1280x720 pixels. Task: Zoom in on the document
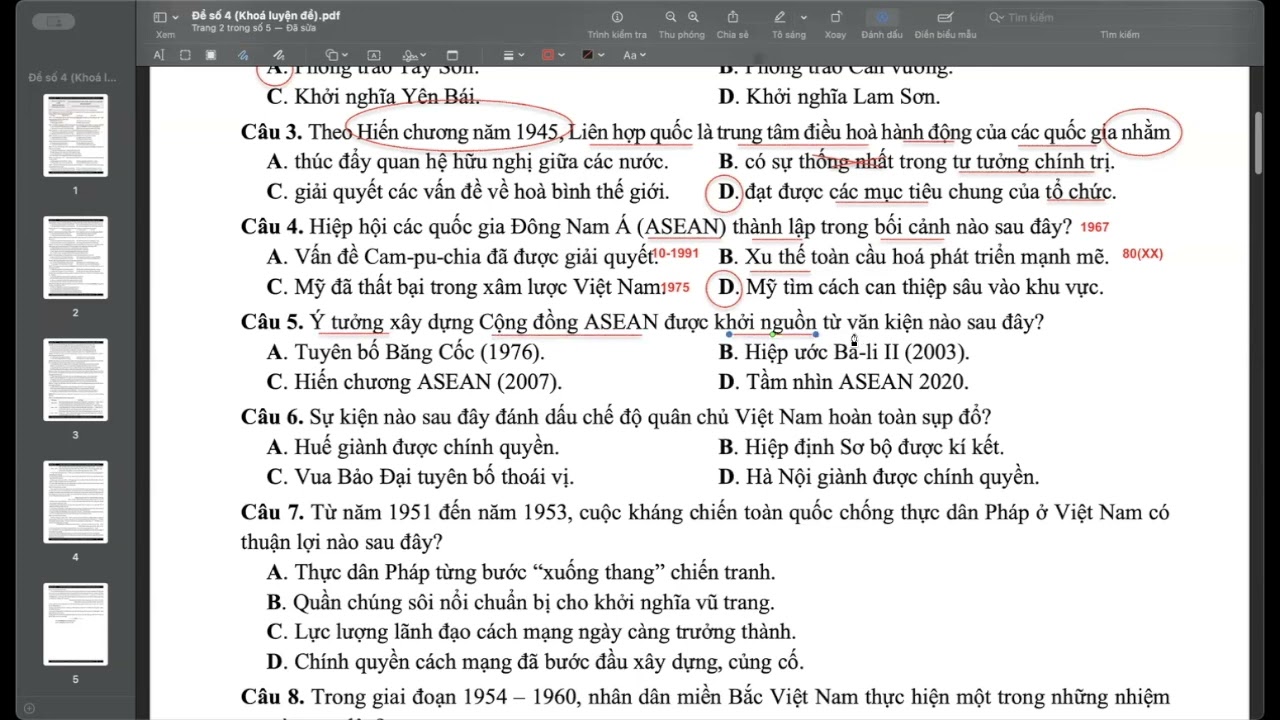click(x=693, y=17)
